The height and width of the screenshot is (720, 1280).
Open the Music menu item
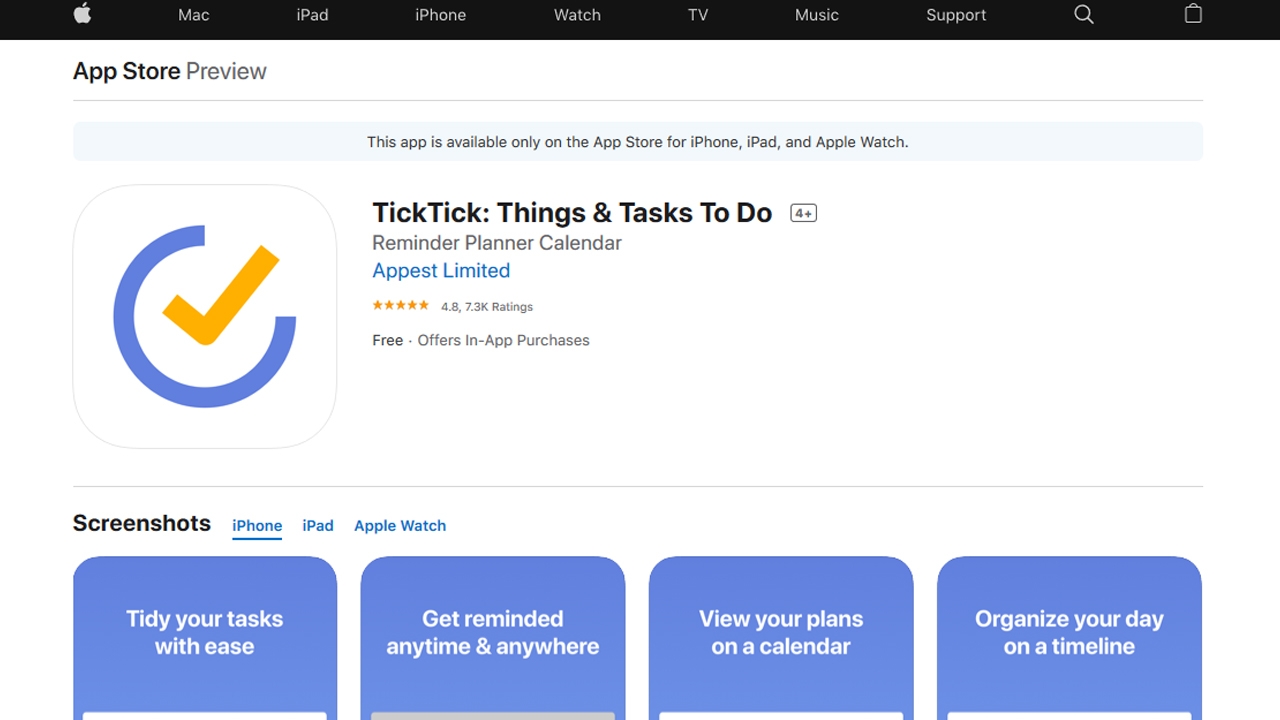[817, 15]
